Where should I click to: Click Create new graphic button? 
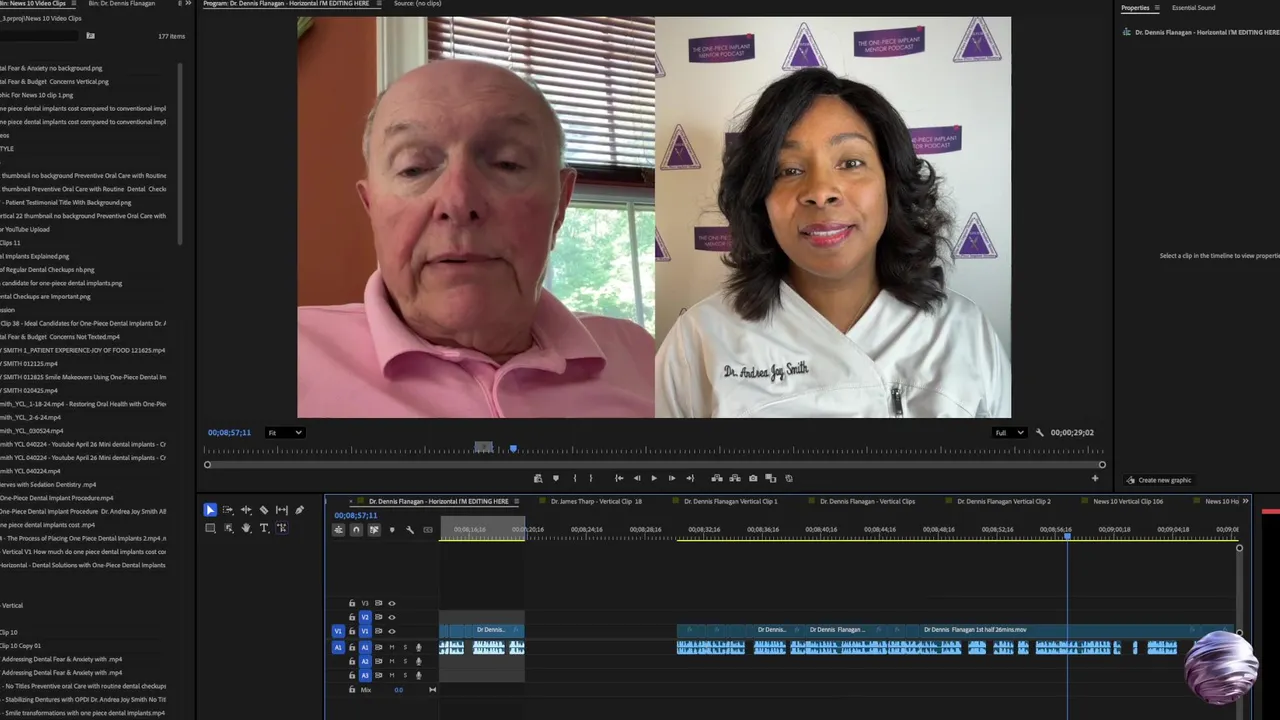tap(1160, 480)
